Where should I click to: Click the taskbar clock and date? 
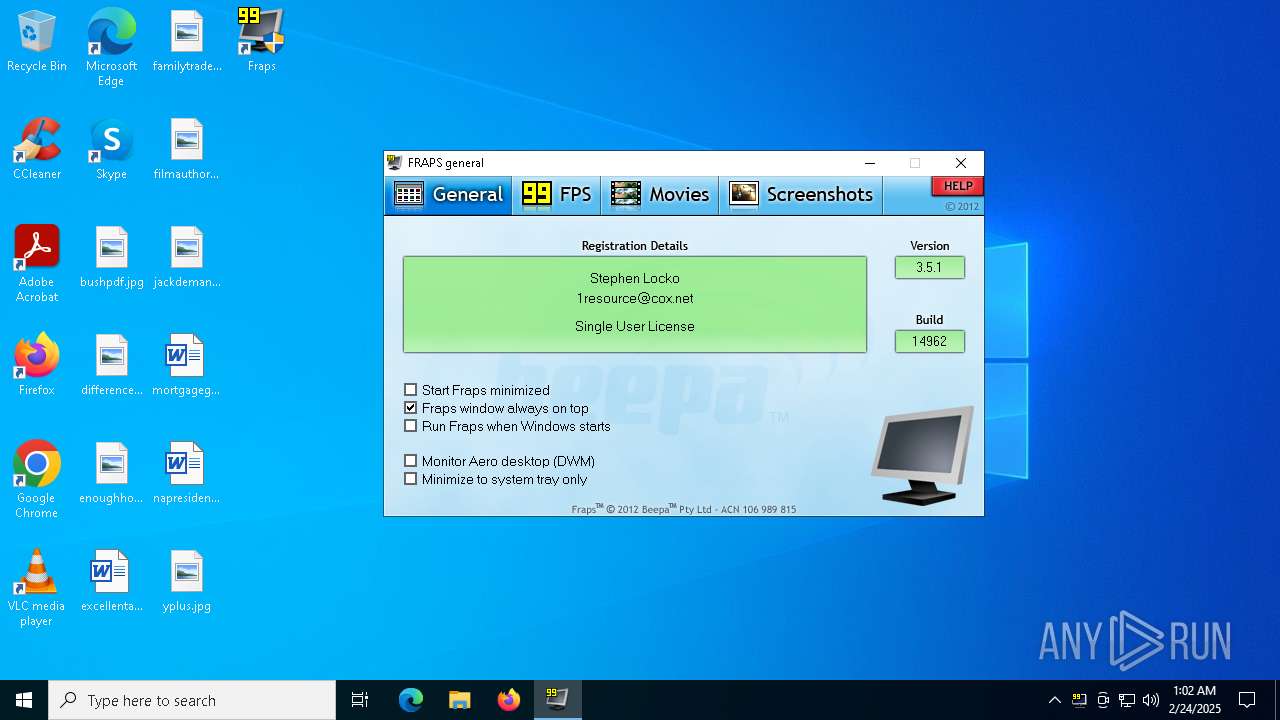point(1194,700)
